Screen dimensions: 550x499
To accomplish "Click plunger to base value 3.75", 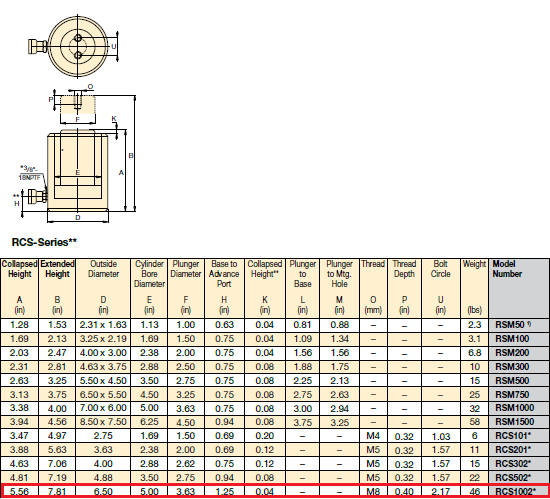I will [x=303, y=423].
